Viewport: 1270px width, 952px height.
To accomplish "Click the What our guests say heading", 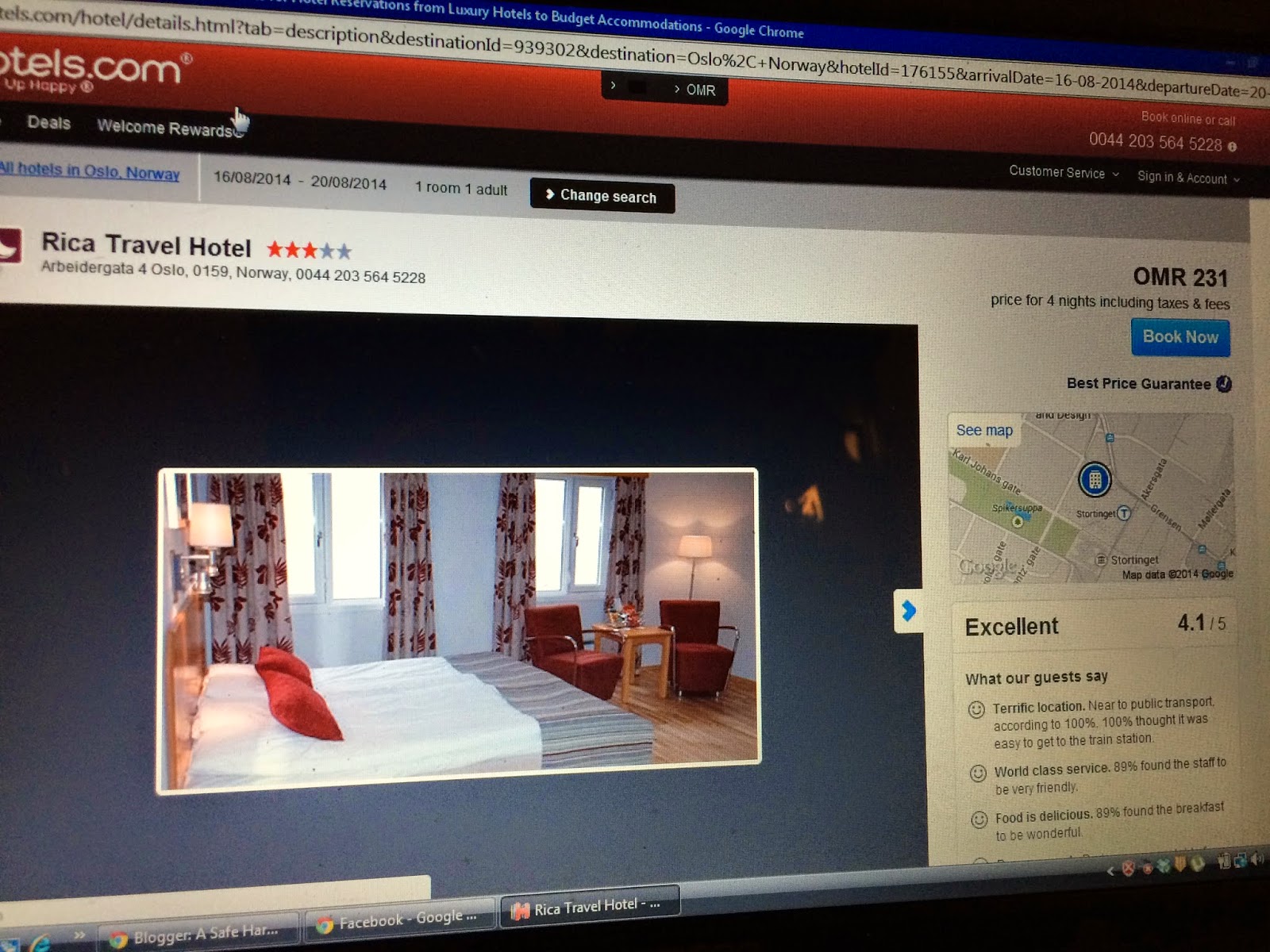I will click(1036, 678).
